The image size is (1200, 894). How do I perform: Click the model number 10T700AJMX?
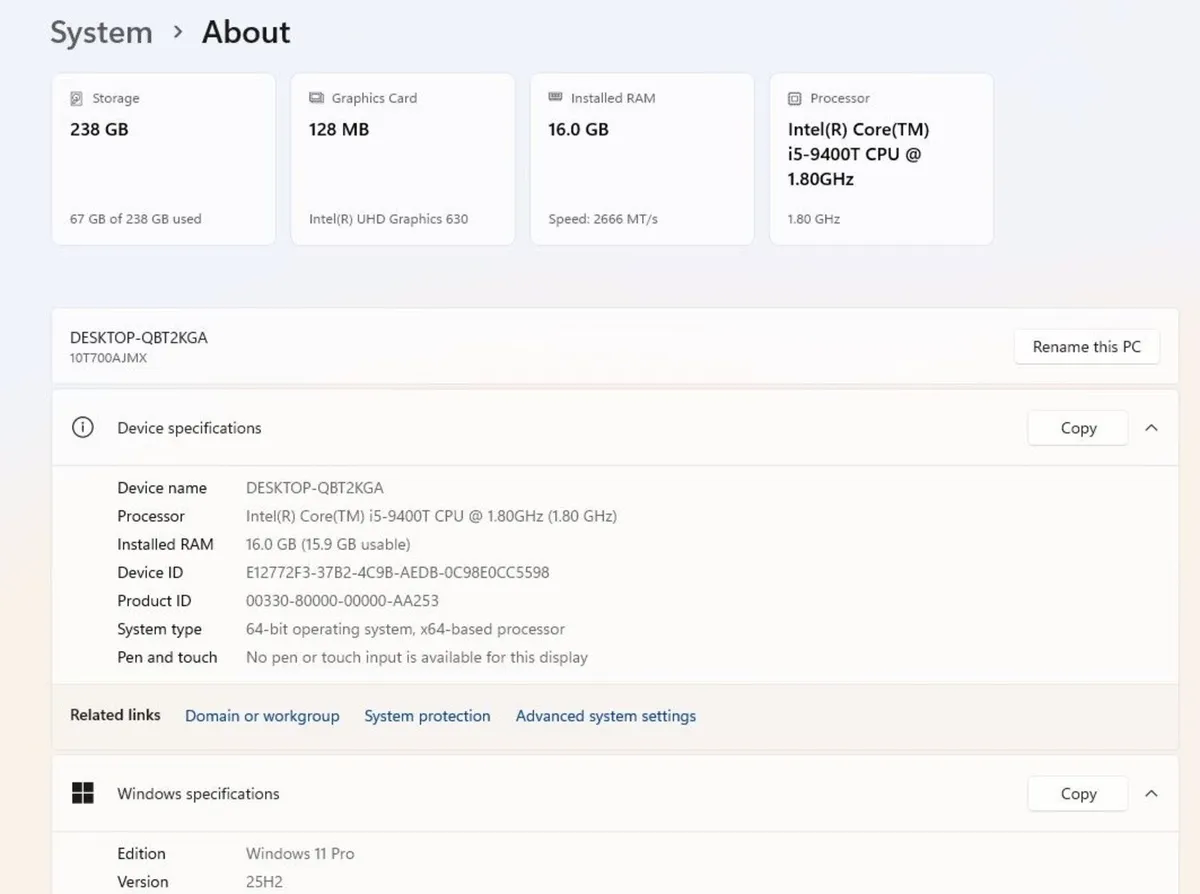pos(108,358)
